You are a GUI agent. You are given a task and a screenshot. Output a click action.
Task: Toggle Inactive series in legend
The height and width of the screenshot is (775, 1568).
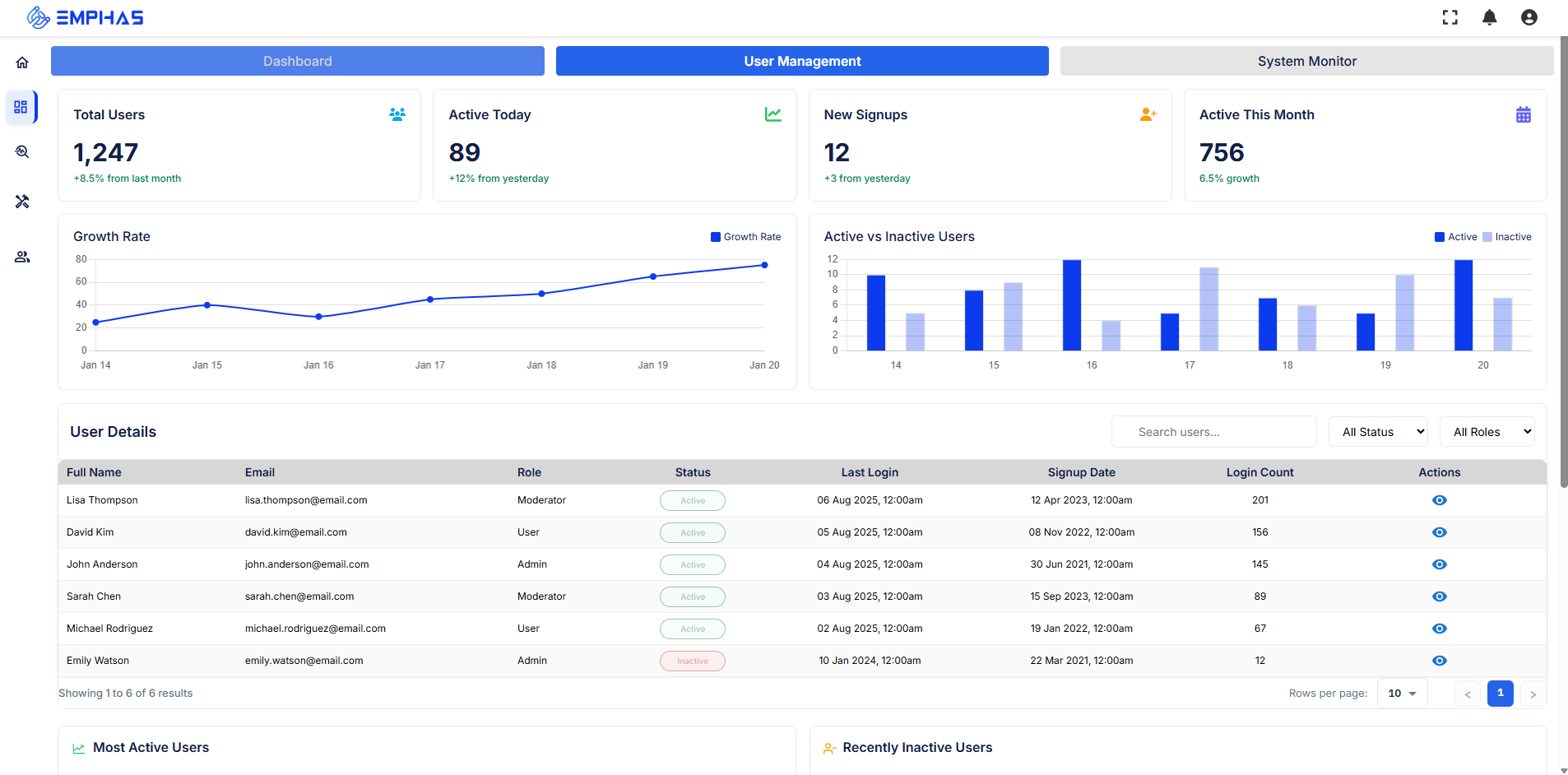pyautogui.click(x=1507, y=237)
